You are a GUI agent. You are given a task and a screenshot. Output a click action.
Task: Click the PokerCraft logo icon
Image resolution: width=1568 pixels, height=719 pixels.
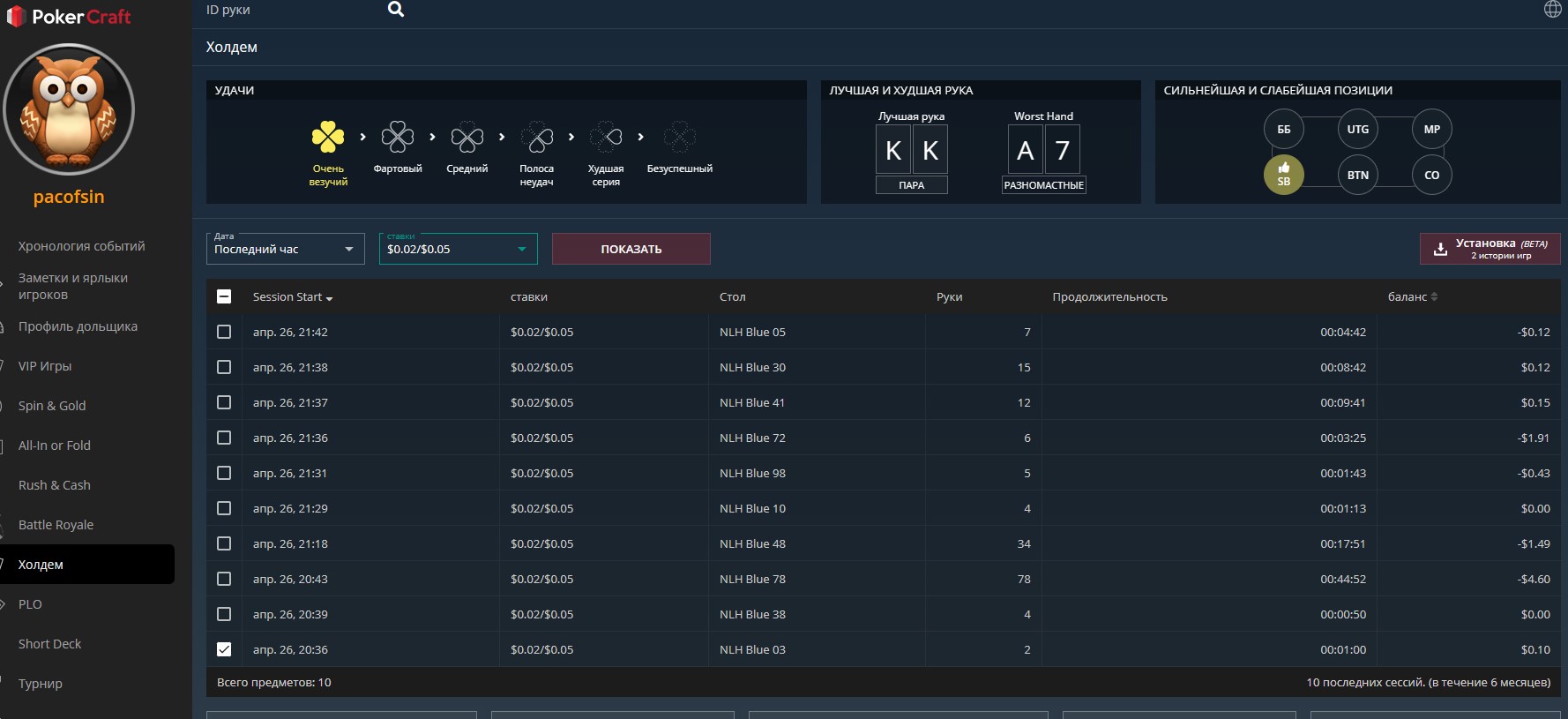point(15,16)
